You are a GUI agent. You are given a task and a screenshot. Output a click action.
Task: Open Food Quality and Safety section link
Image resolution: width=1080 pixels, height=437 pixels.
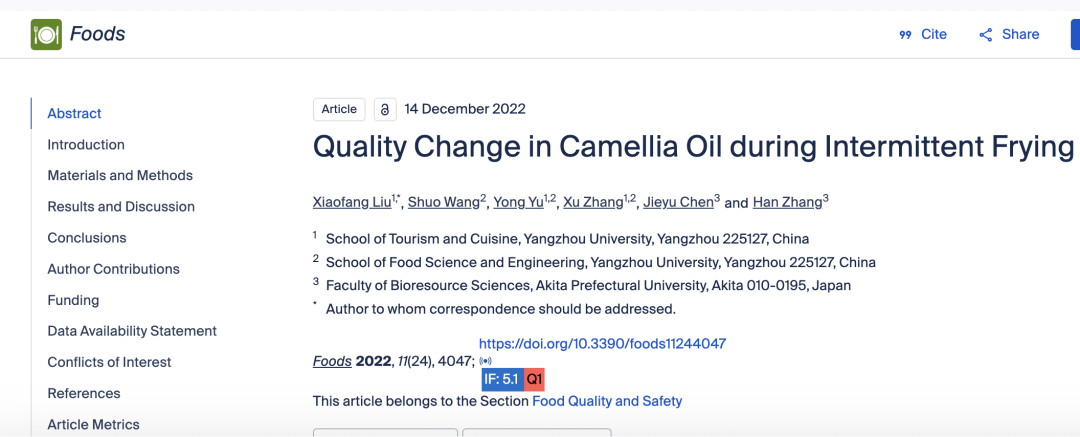click(607, 401)
